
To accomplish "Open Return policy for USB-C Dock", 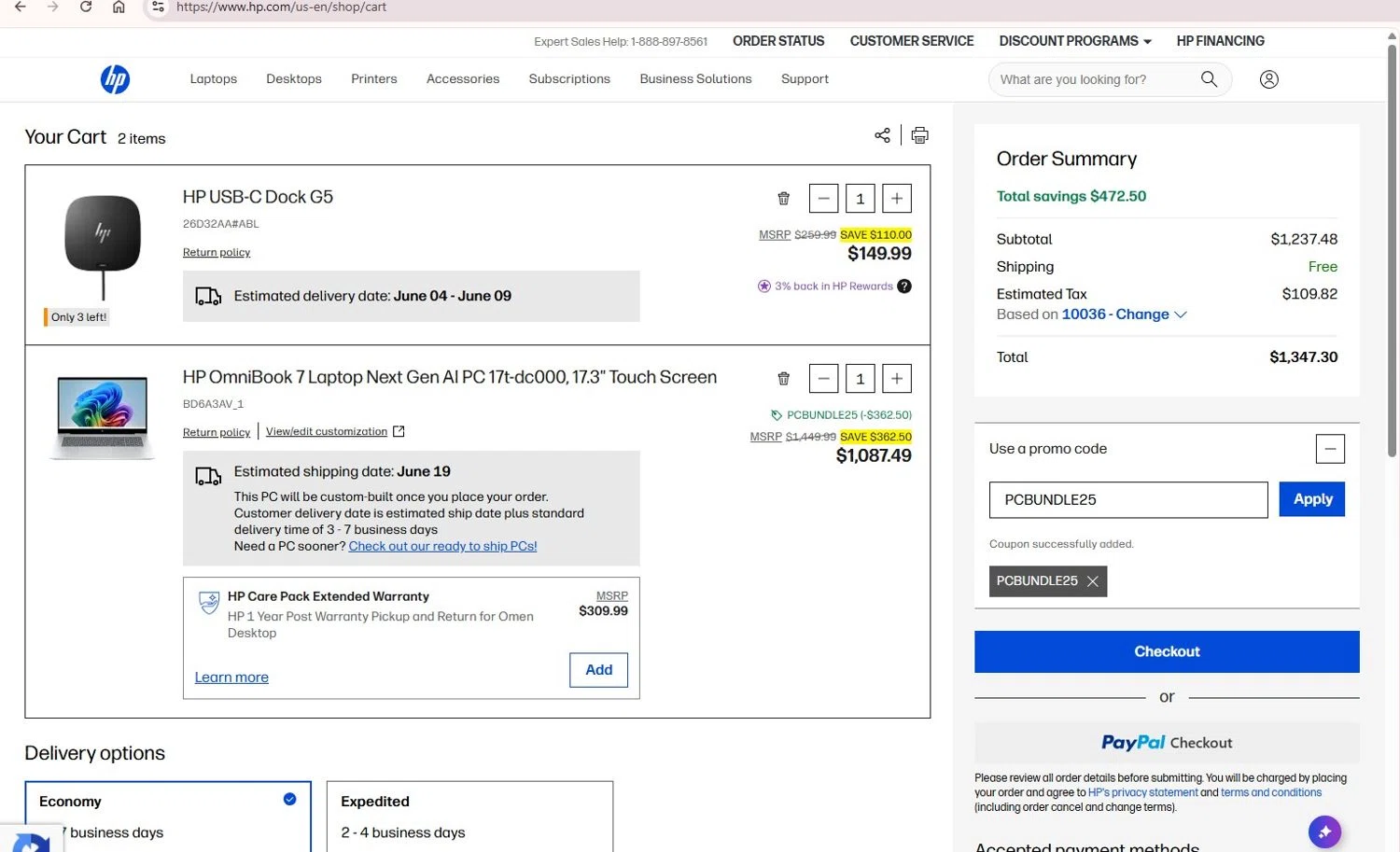I will pyautogui.click(x=217, y=252).
